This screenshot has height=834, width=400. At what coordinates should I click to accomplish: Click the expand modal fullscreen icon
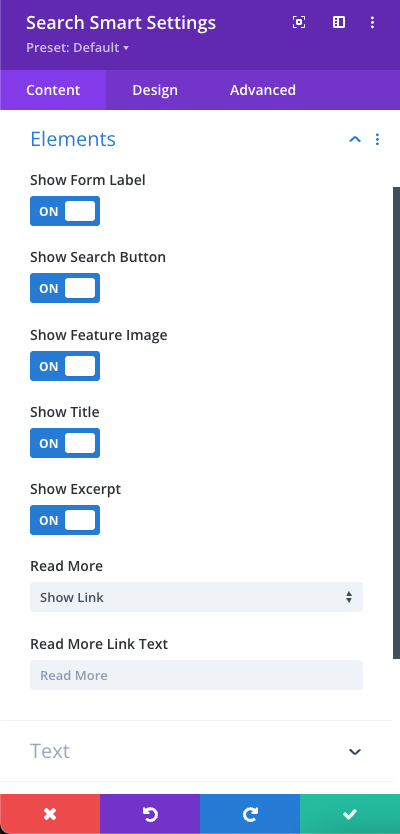tap(299, 22)
